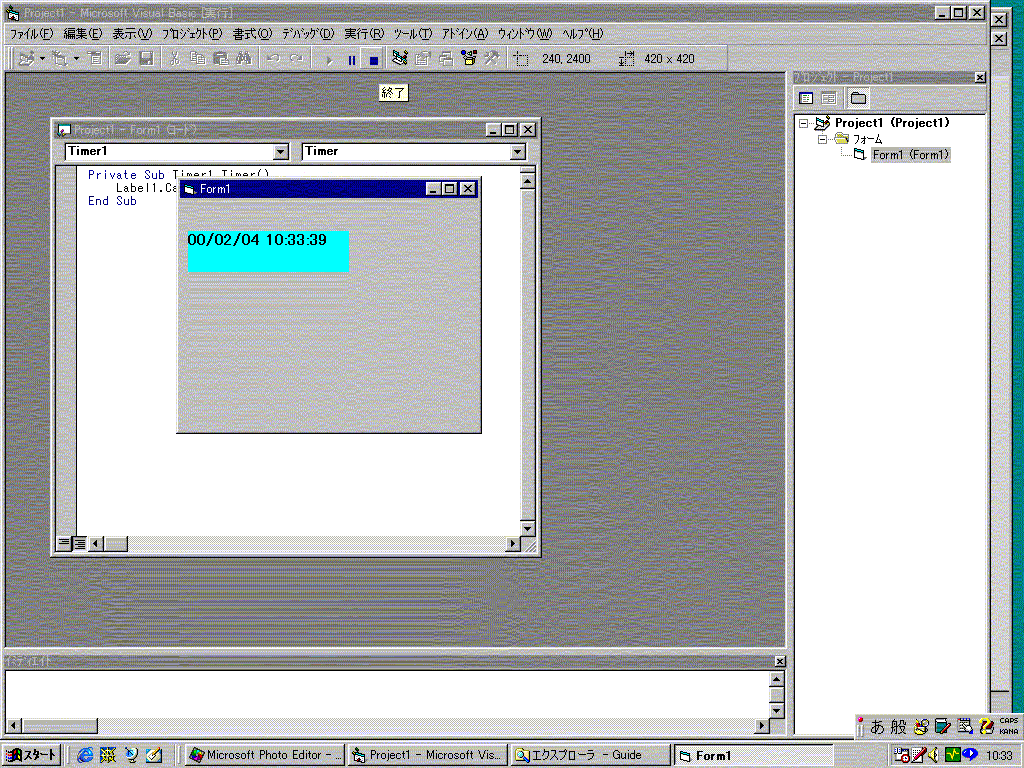
Task: Click the スタート button on the taskbar
Action: pos(31,755)
